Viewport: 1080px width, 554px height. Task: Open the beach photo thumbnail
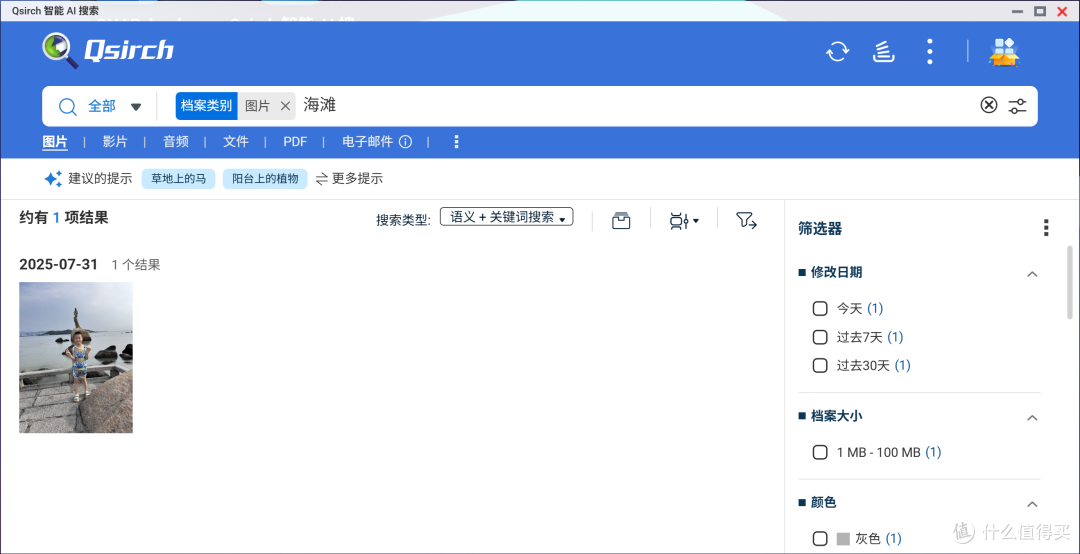point(76,357)
